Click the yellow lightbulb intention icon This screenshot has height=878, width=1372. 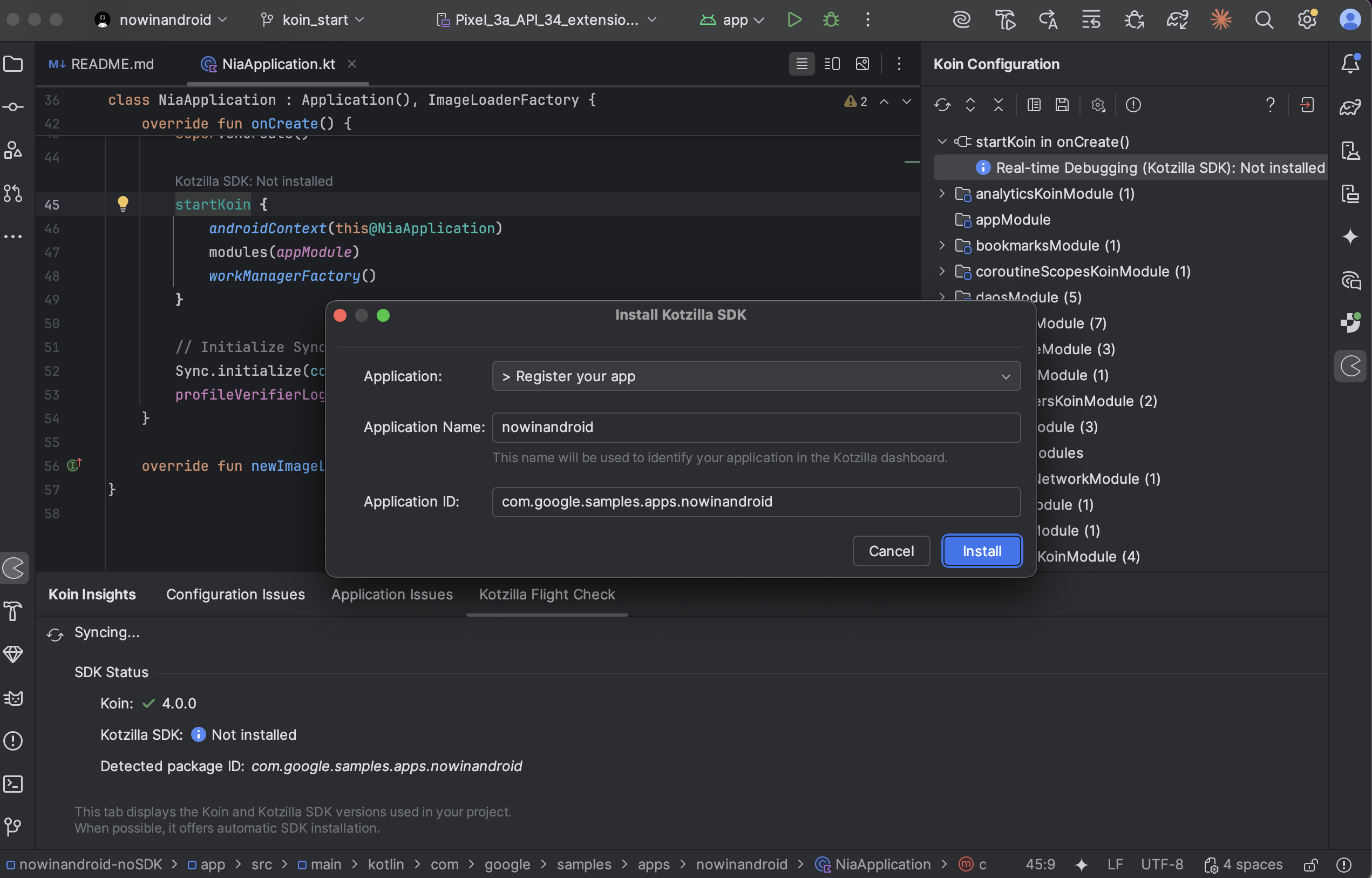(123, 204)
